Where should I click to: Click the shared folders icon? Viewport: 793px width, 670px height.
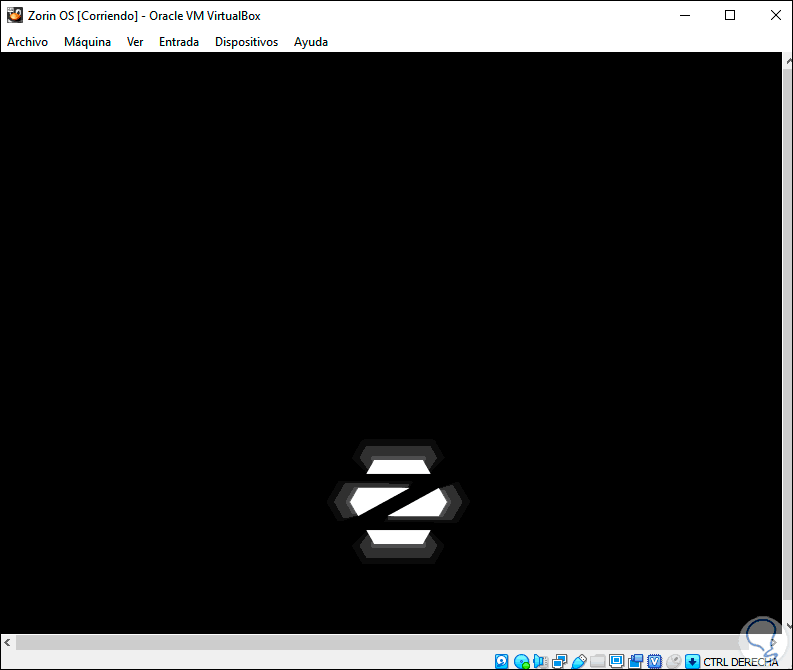coord(597,661)
